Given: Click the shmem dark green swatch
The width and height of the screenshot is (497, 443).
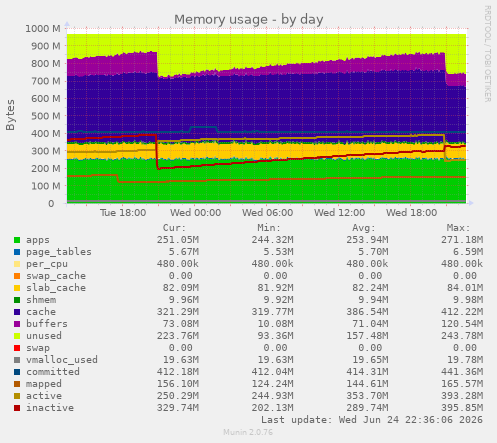Looking at the screenshot, I should point(17,300).
